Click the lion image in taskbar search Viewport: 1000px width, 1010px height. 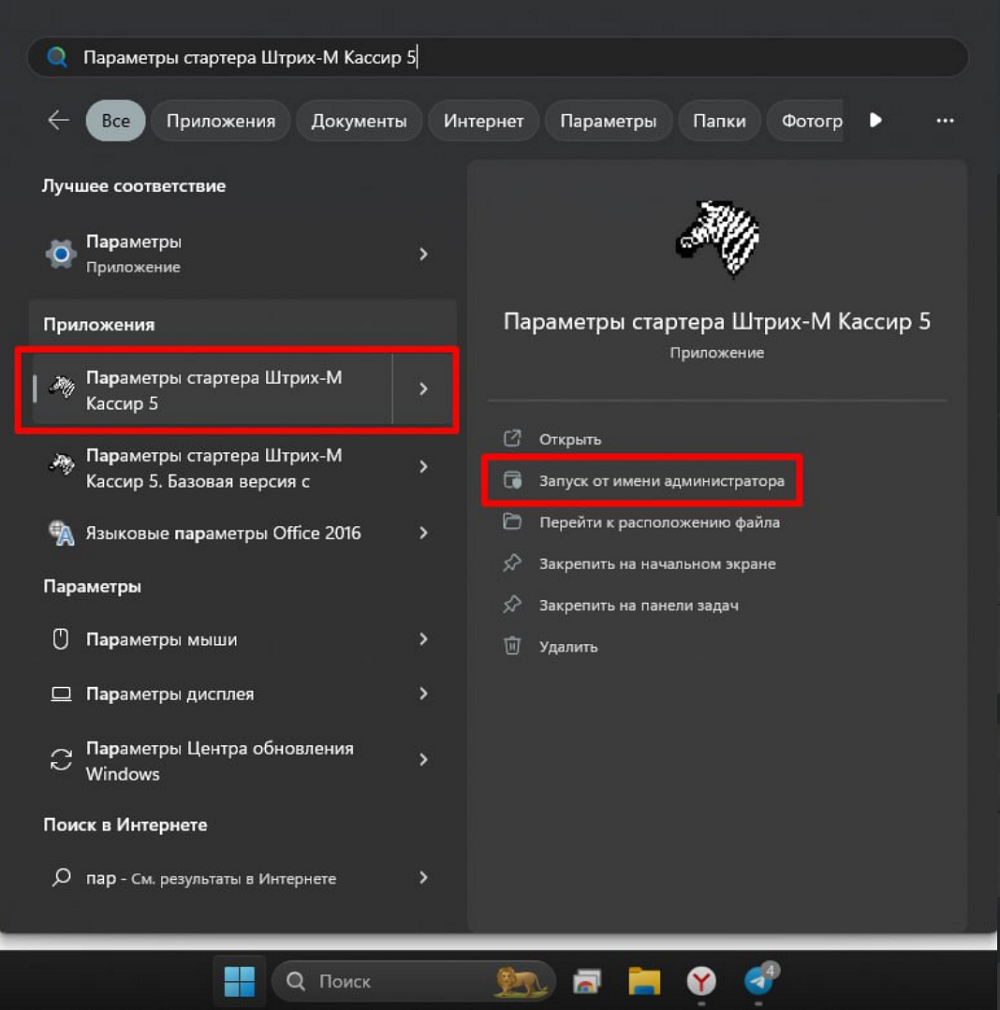pyautogui.click(x=521, y=981)
